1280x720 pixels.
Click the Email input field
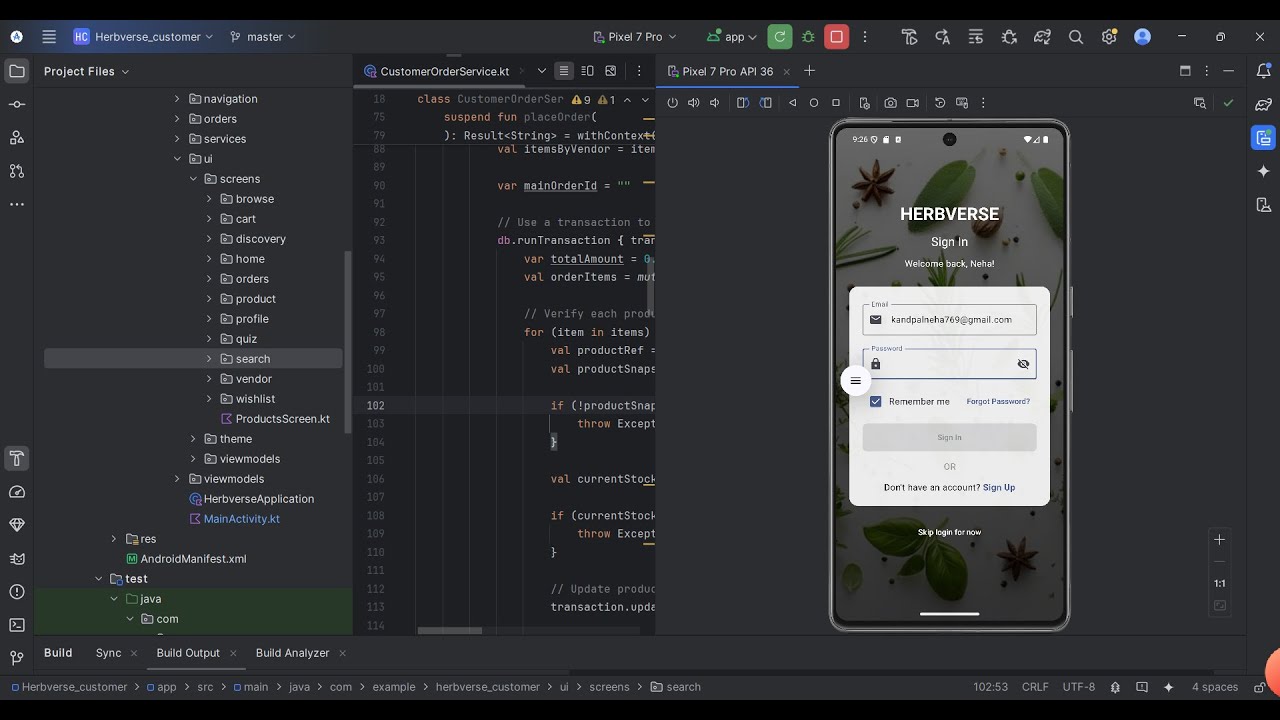950,320
